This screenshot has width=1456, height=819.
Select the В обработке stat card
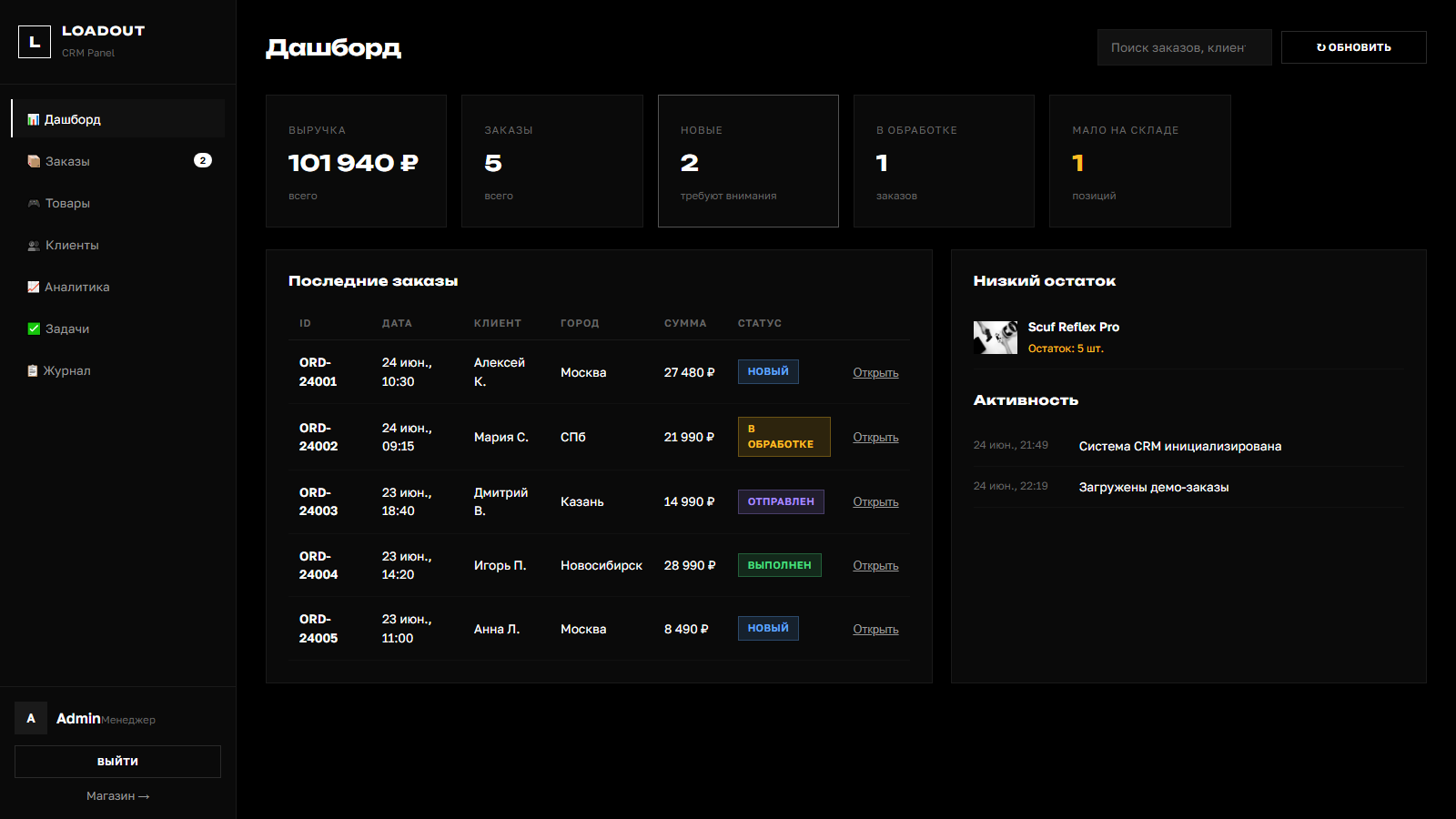point(944,161)
